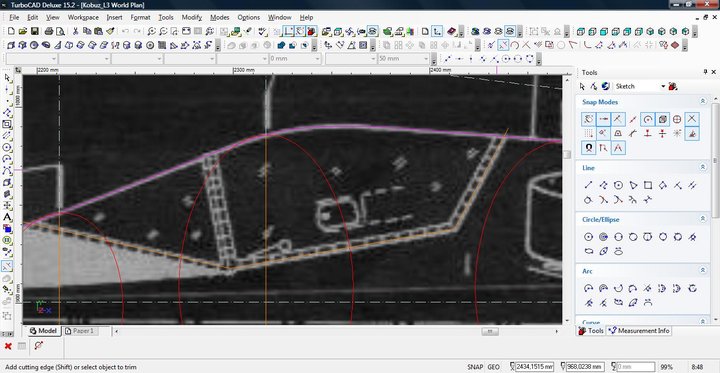The width and height of the screenshot is (720, 373).
Task: Click the Open file folder icon
Action: [23, 31]
